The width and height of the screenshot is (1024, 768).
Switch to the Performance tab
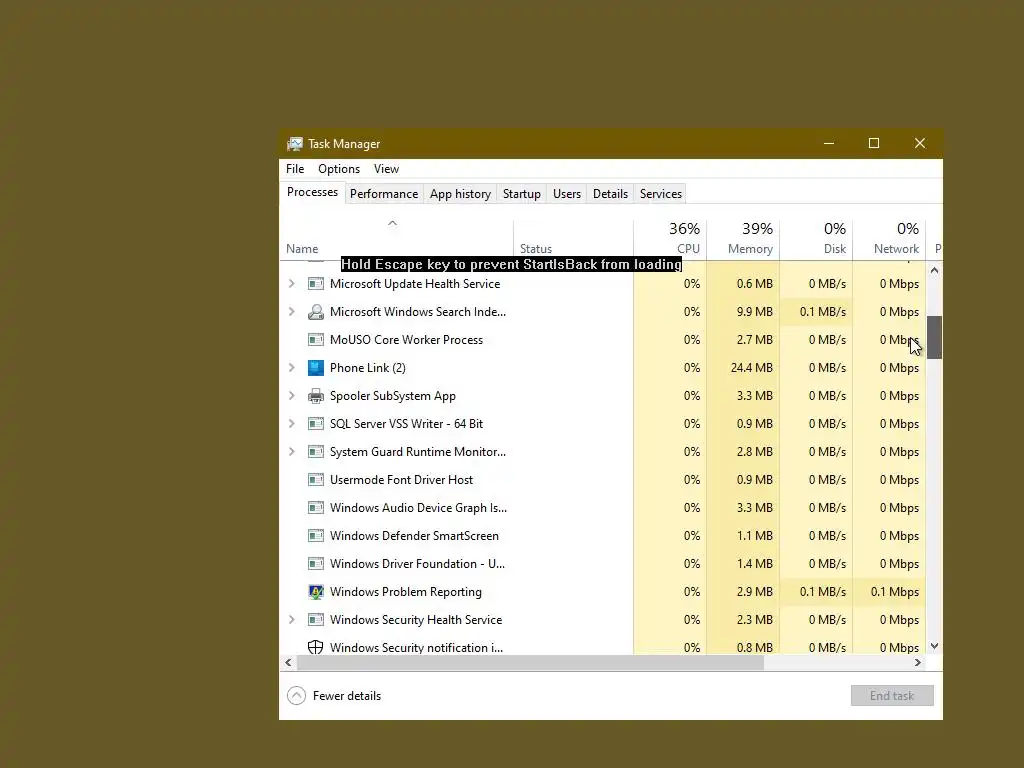click(x=384, y=194)
